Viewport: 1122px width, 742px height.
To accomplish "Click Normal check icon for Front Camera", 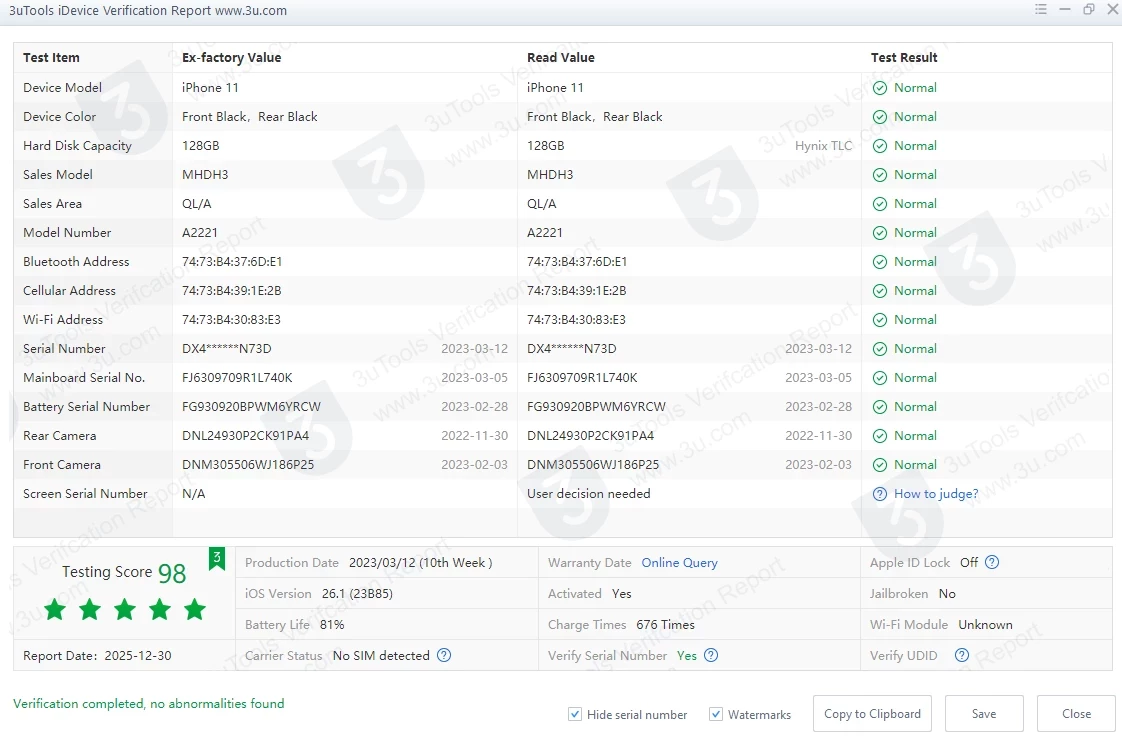I will click(880, 465).
